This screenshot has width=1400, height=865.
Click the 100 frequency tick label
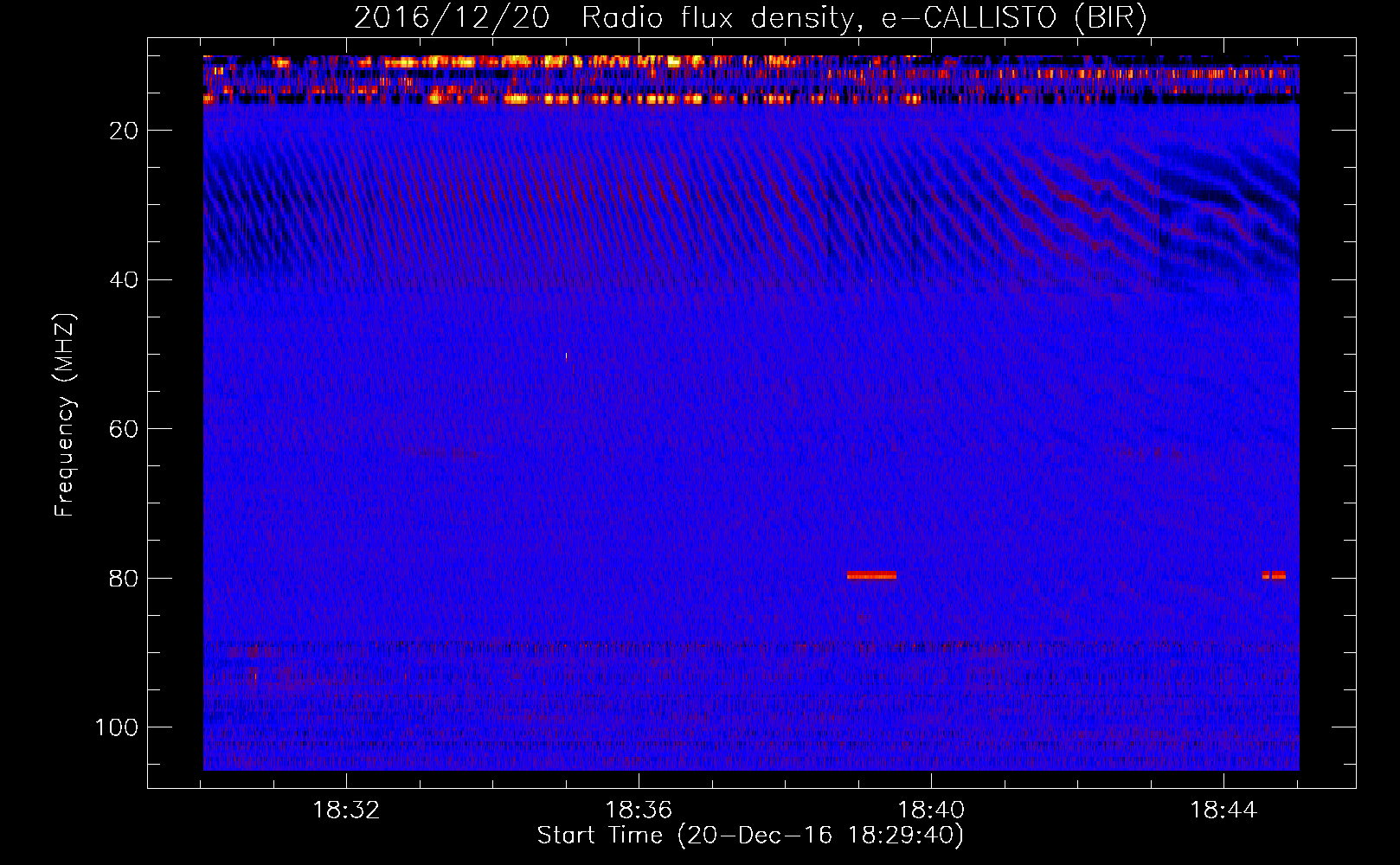[x=116, y=727]
